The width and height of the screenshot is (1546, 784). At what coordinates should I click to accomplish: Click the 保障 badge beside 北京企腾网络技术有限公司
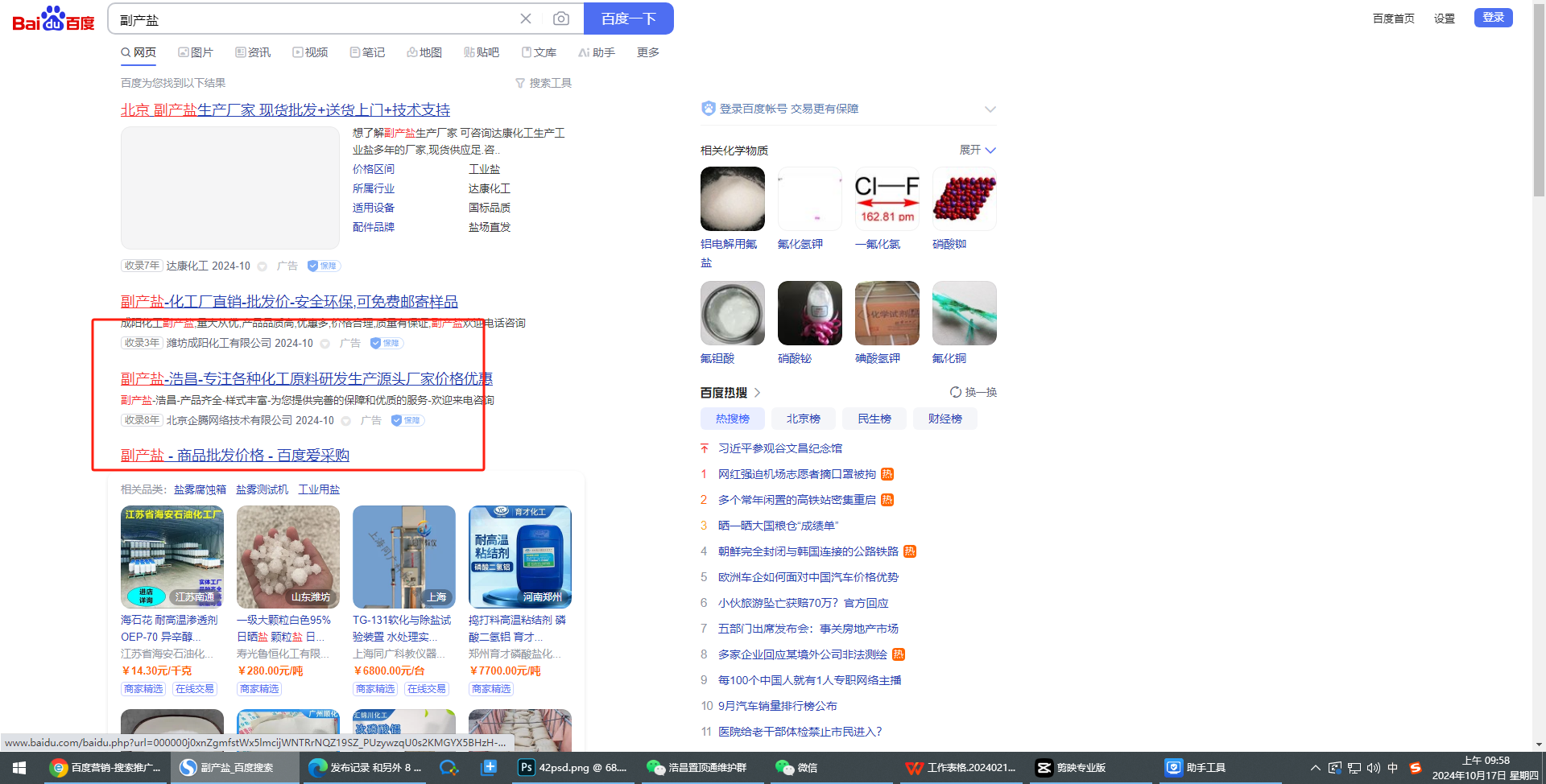(407, 420)
